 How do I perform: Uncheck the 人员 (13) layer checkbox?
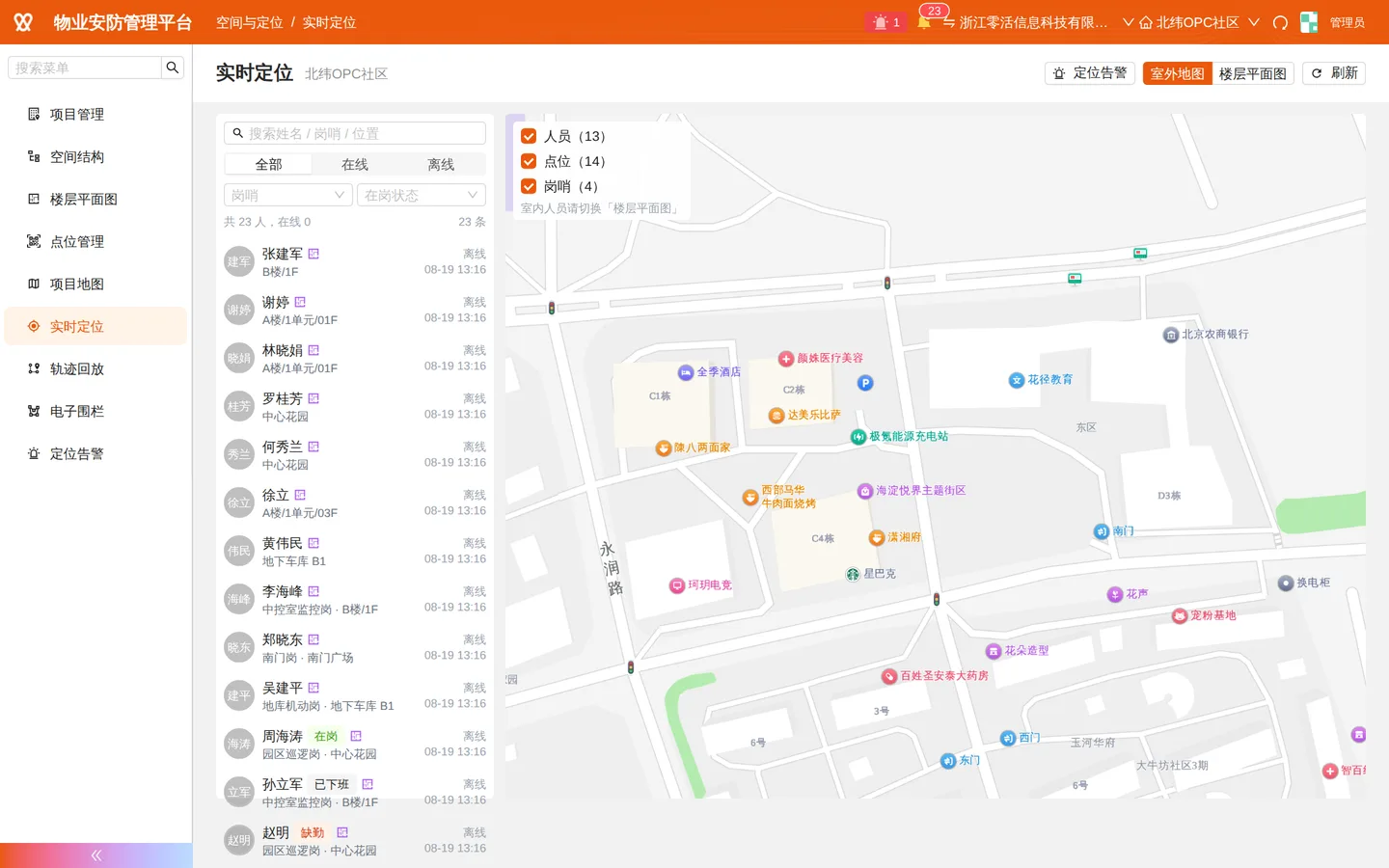[x=529, y=136]
